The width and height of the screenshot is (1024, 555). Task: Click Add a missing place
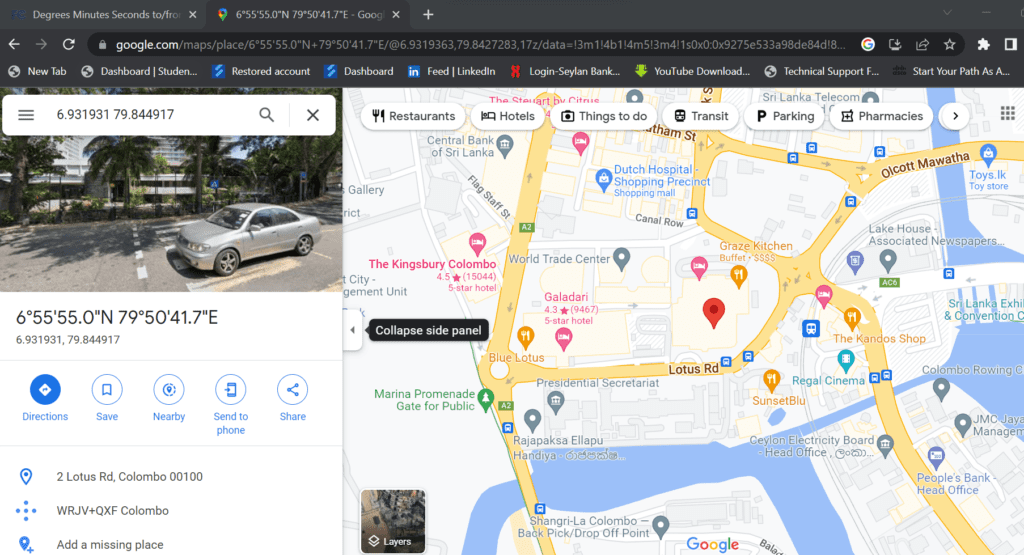click(110, 545)
